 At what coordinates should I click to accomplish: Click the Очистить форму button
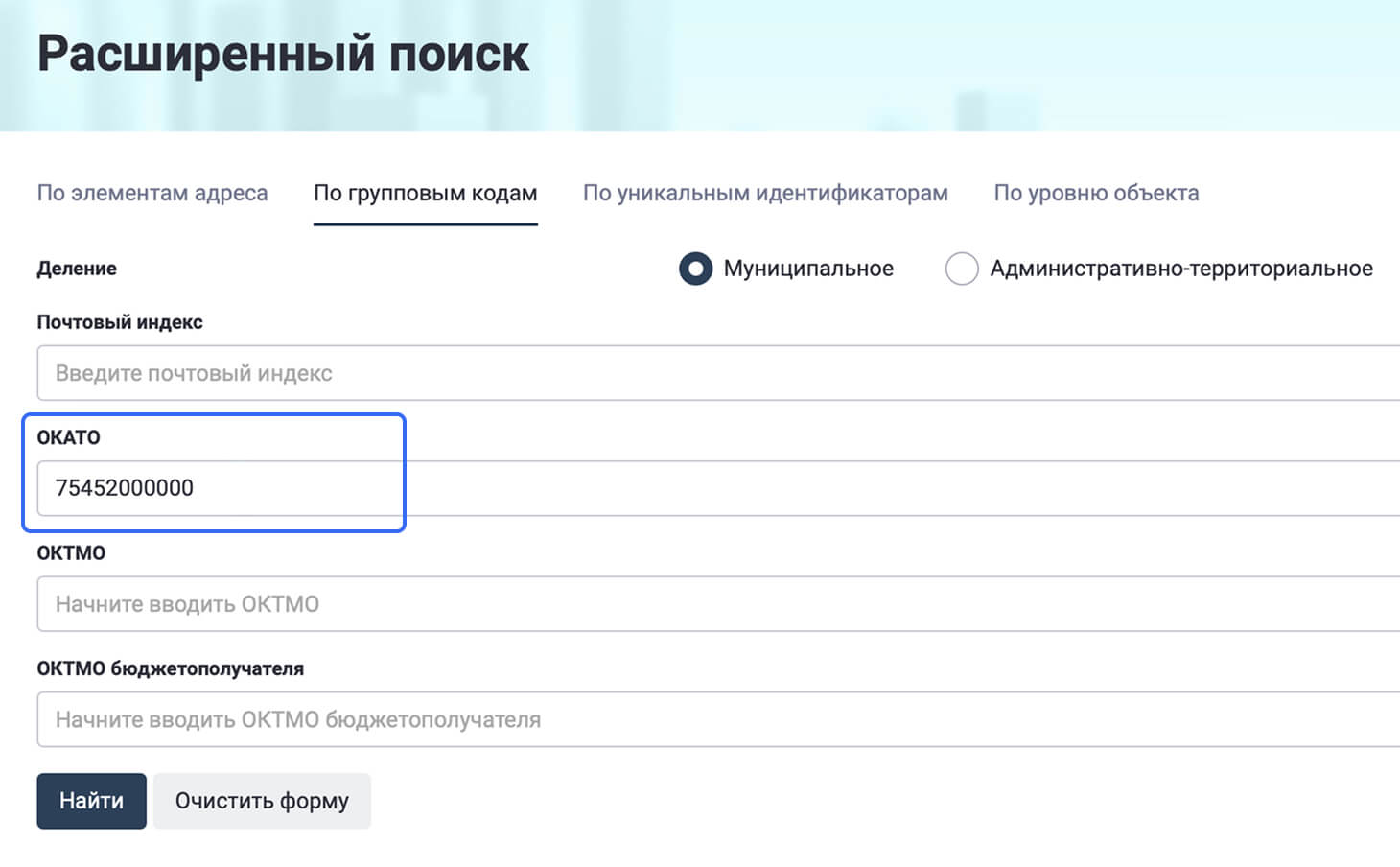click(262, 801)
